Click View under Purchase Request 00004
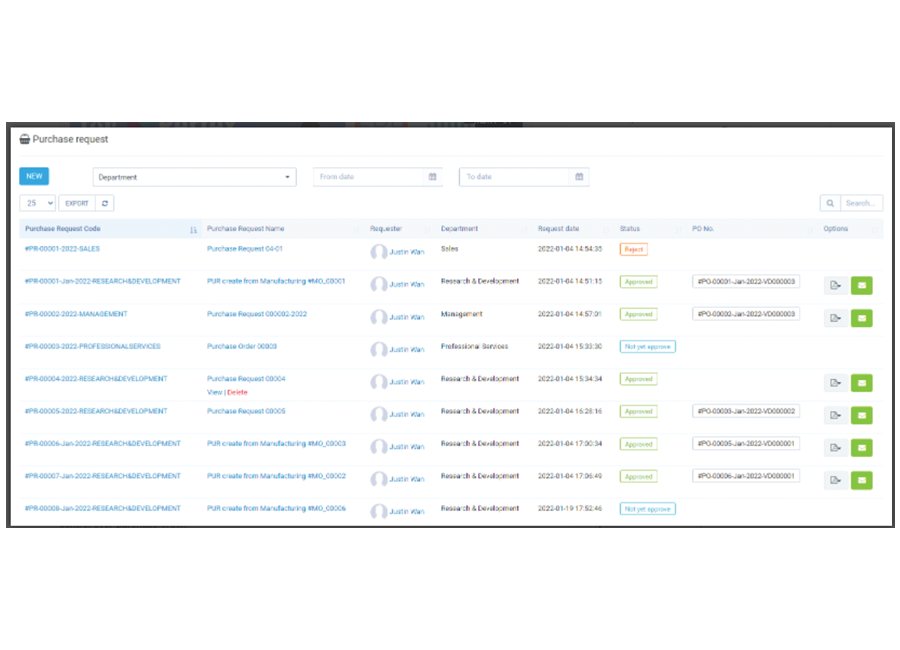Screen dimensions: 900x650 (x=214, y=392)
